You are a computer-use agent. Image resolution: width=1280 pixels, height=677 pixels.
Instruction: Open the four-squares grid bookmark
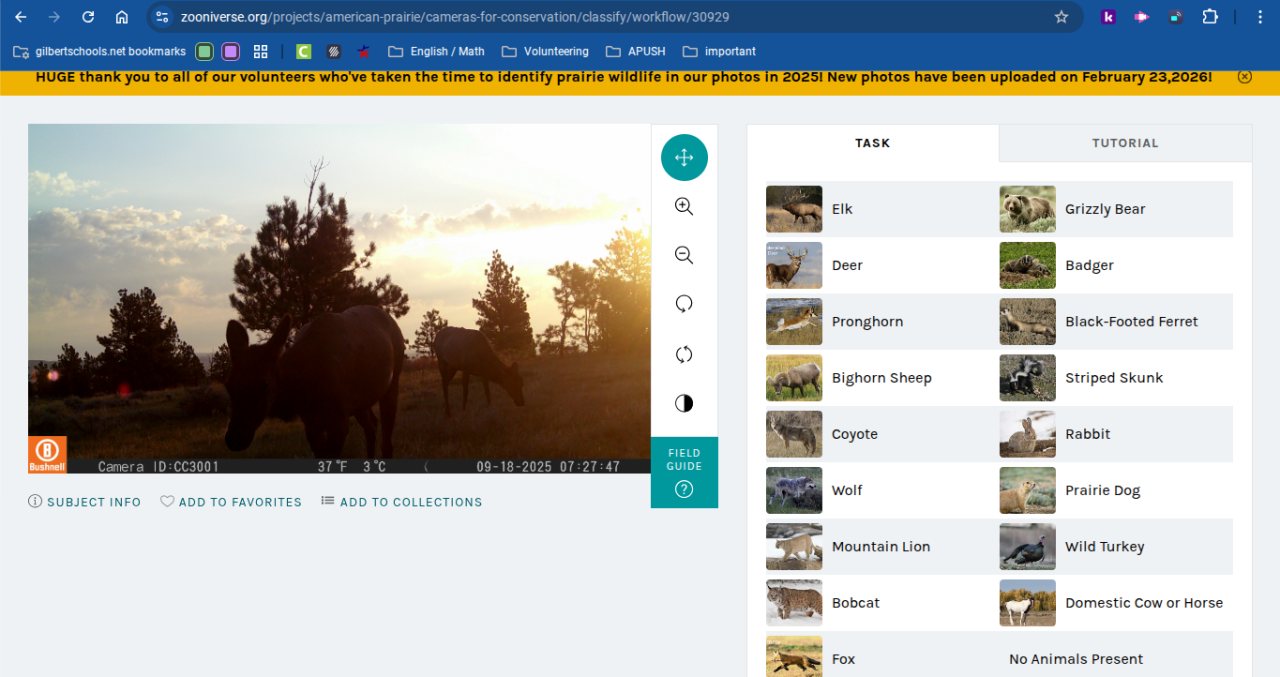[261, 51]
